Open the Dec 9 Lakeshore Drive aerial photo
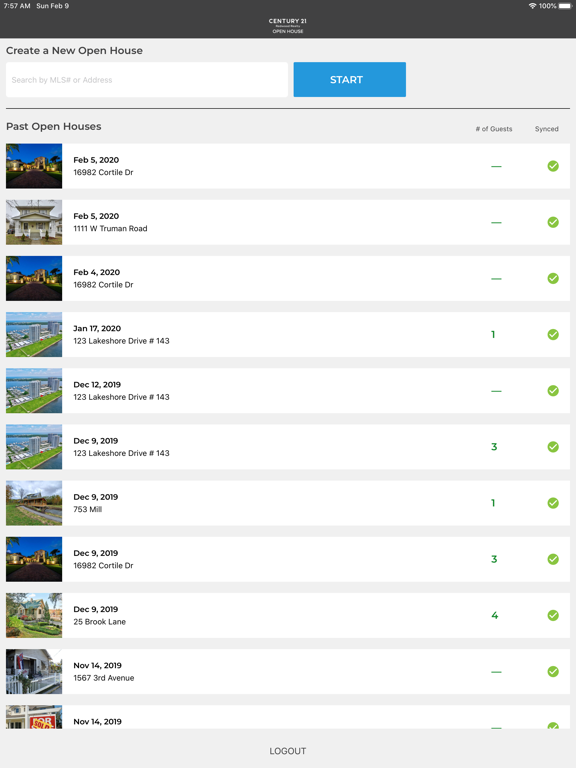Screen dimensions: 576x768 coord(34,447)
